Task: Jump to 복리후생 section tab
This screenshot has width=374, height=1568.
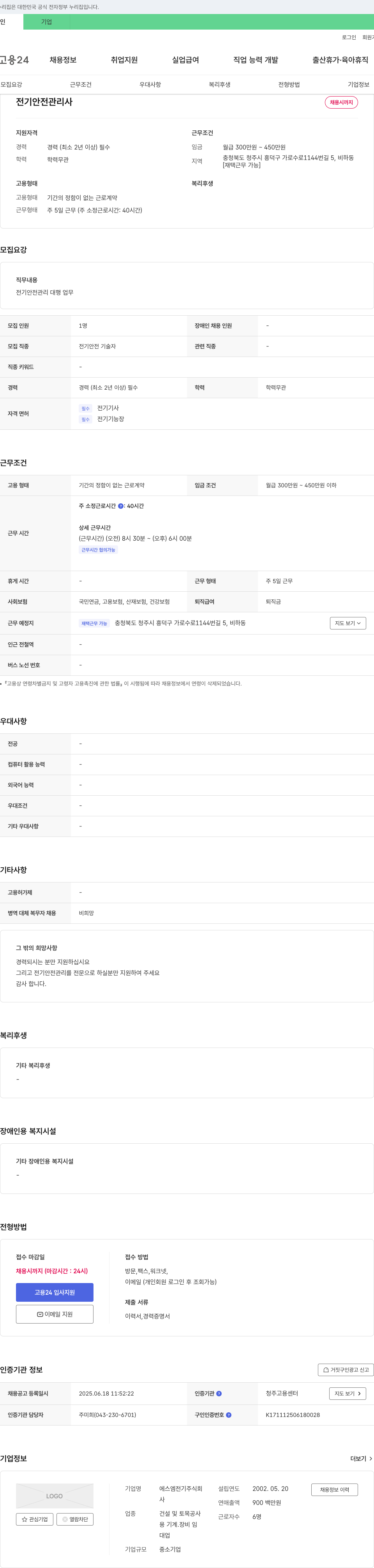Action: [219, 84]
